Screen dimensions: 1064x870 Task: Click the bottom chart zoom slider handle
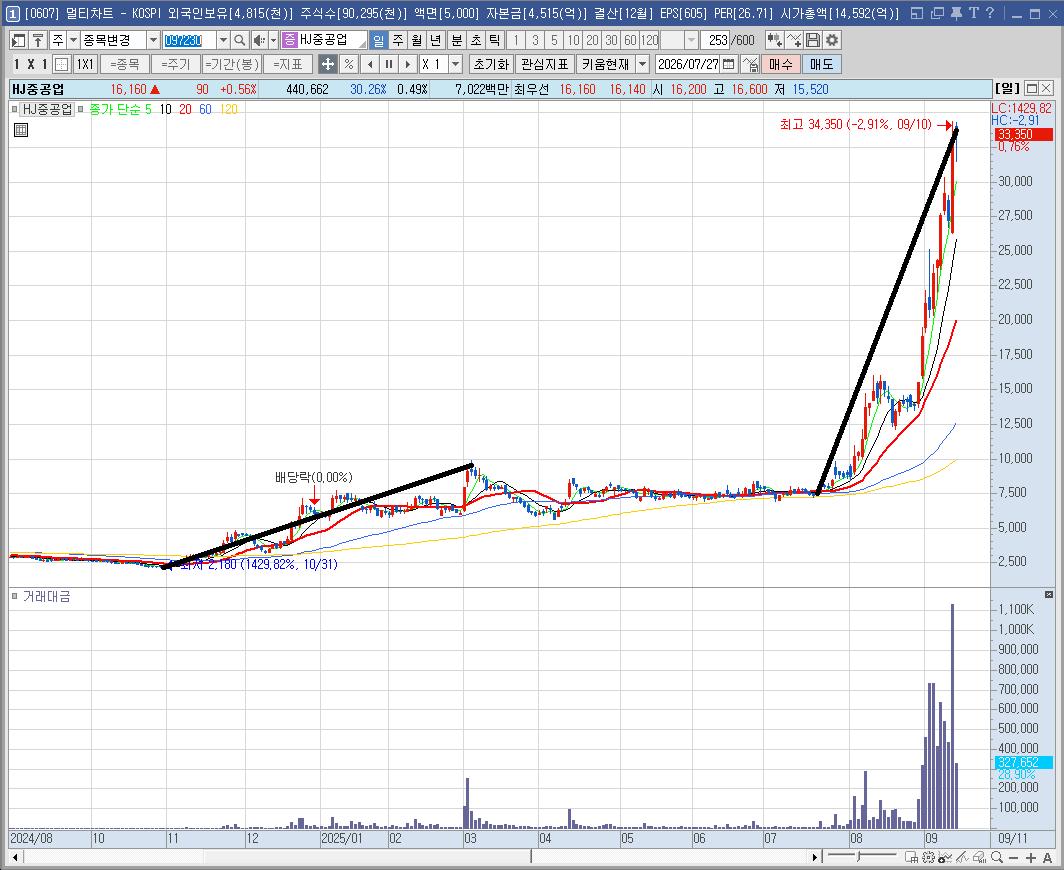click(x=860, y=857)
